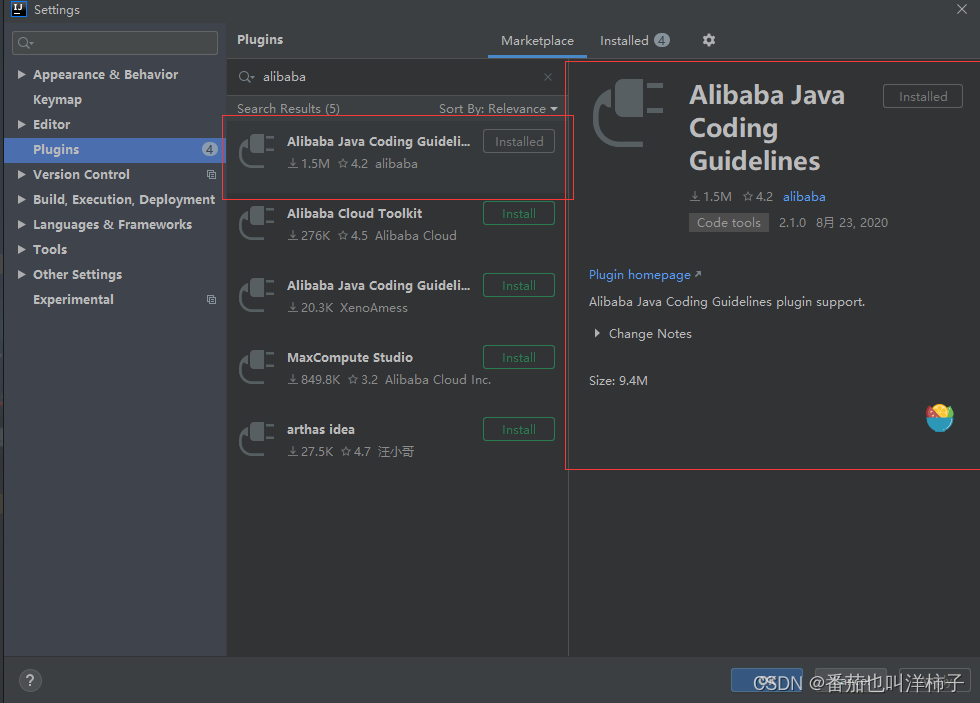980x703 pixels.
Task: Expand Languages & Frameworks section
Action: [21, 224]
